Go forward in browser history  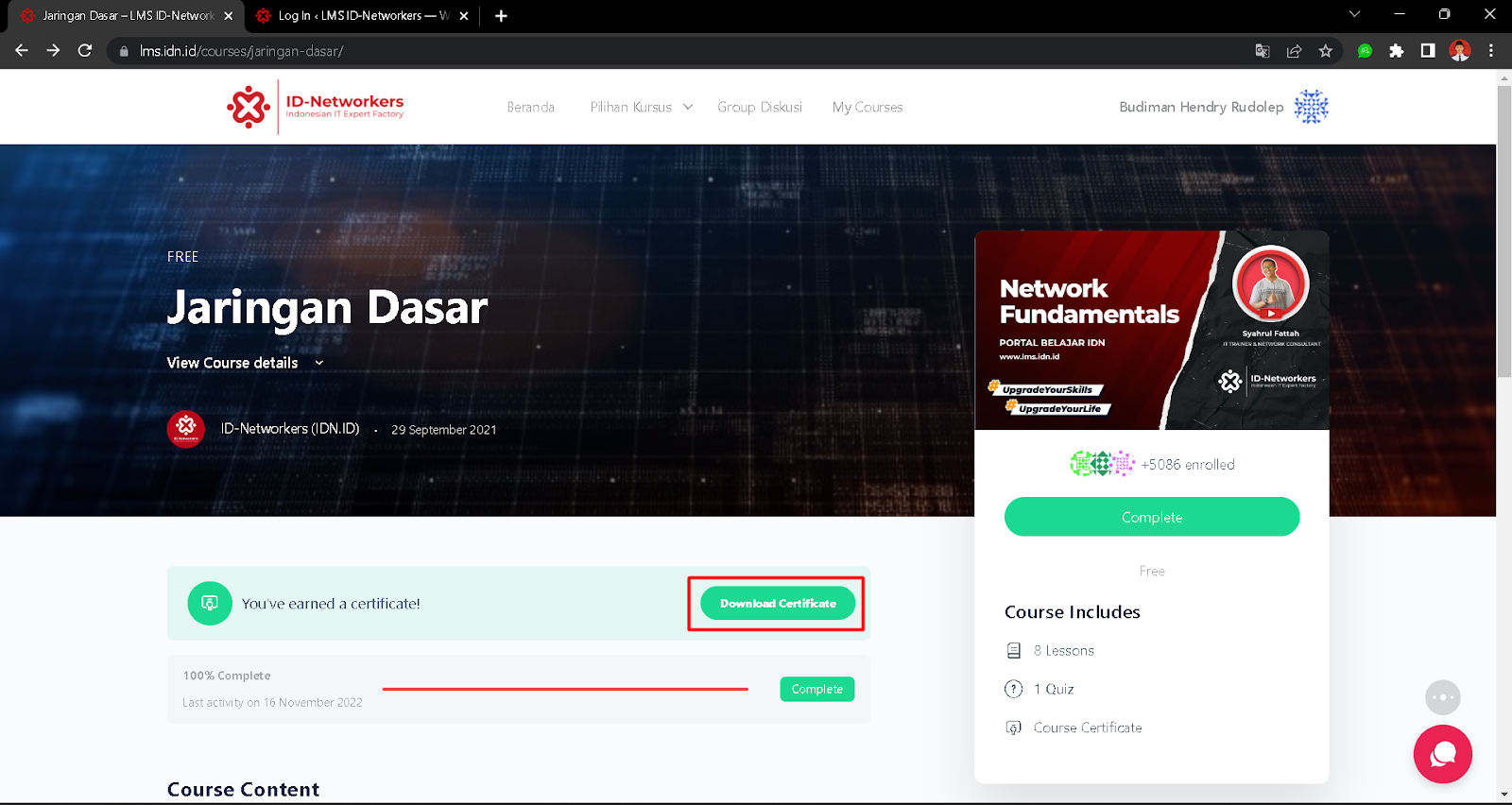point(53,51)
